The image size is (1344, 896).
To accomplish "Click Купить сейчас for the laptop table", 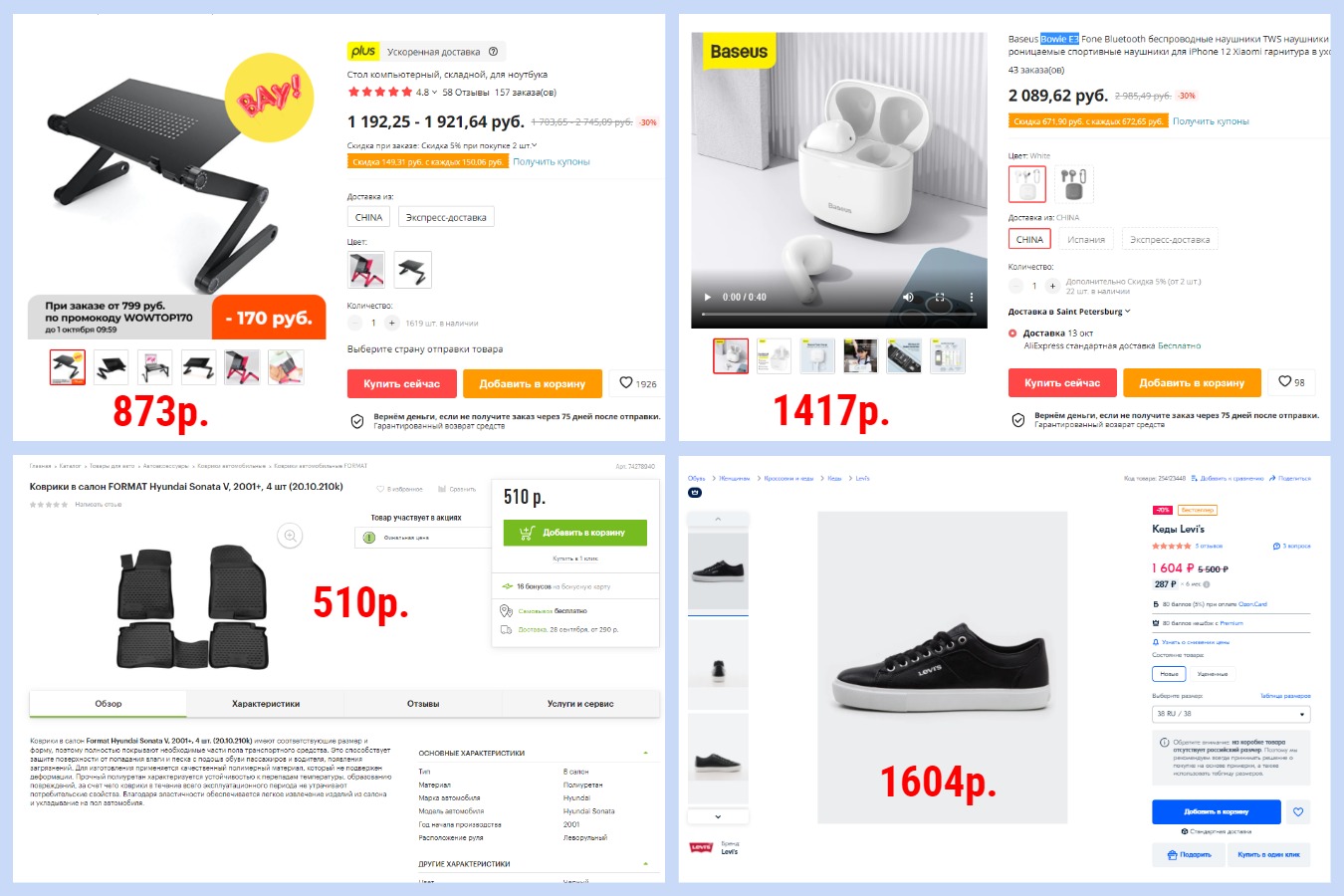I will click(401, 383).
